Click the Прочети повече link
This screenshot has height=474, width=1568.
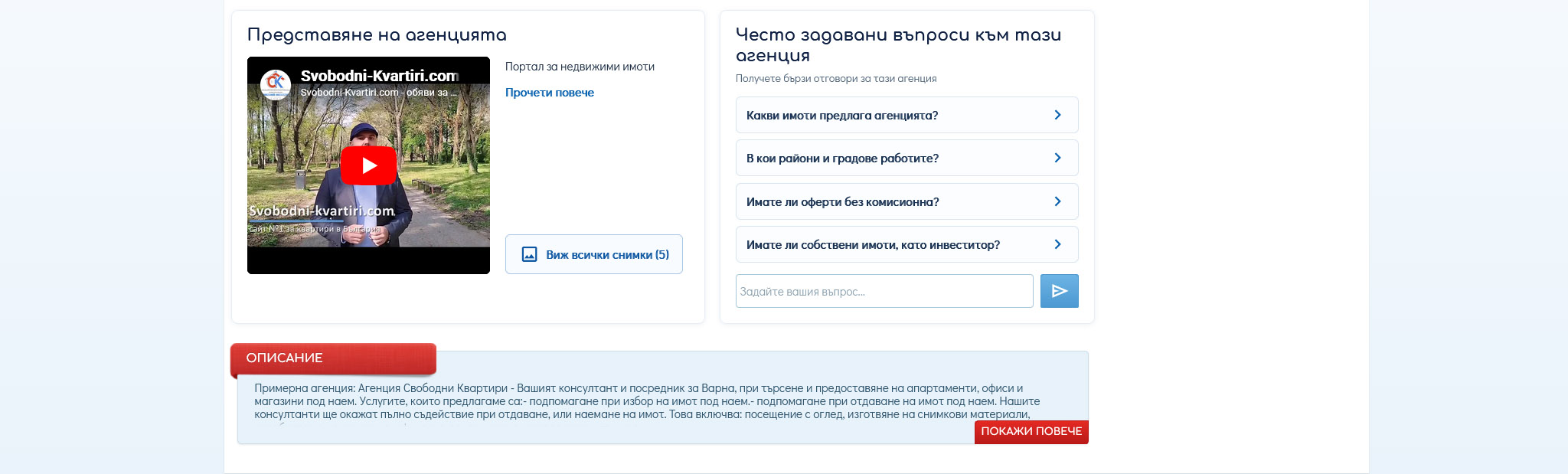coord(549,93)
